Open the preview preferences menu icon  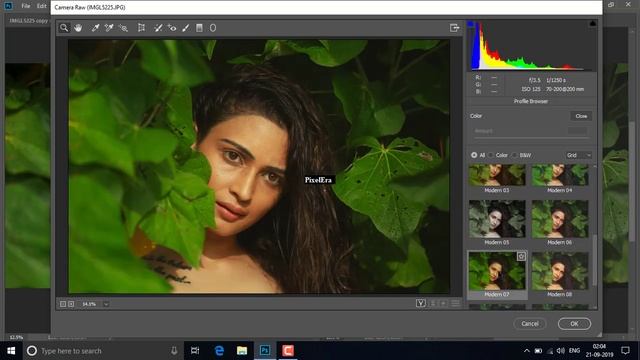pyautogui.click(x=455, y=303)
